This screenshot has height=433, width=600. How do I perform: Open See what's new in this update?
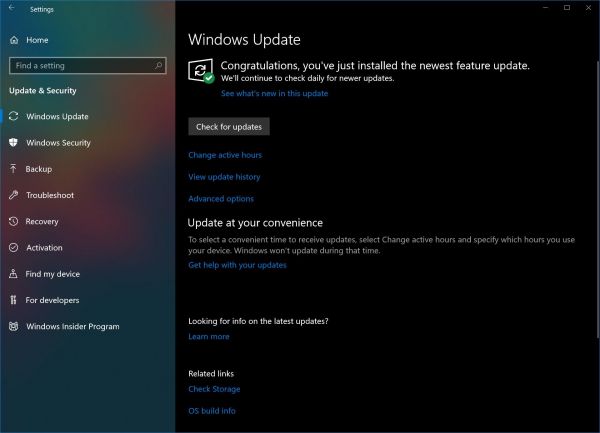tap(274, 94)
